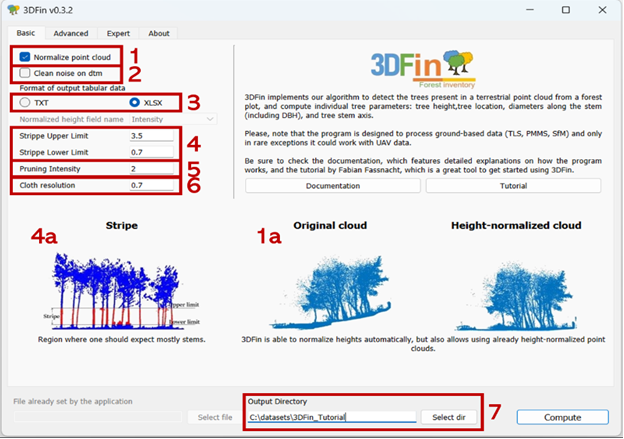This screenshot has height=439, width=624.
Task: Click the Strippe Upper Limit field
Action: click(152, 136)
